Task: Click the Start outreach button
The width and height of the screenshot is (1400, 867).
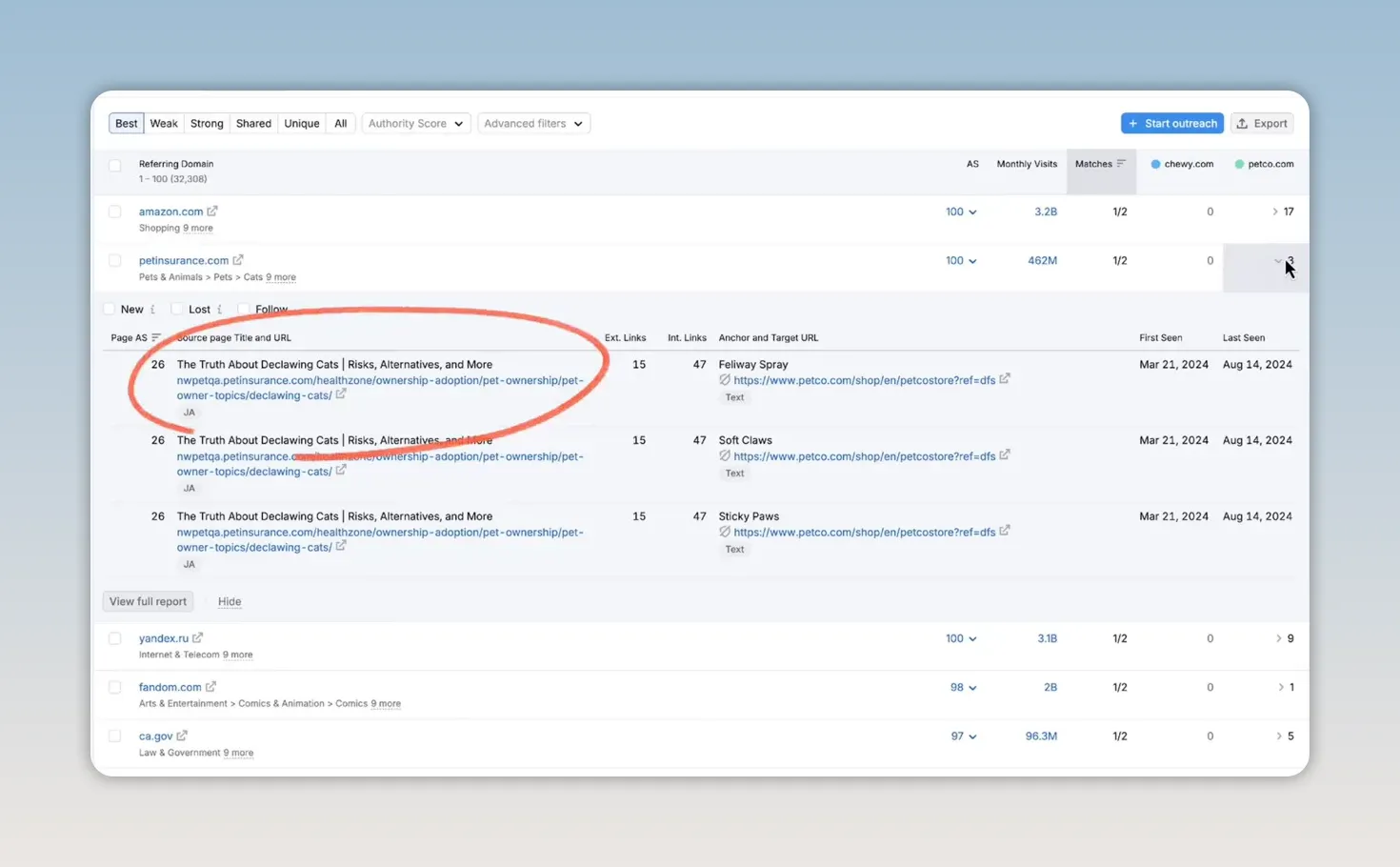Action: [x=1172, y=123]
